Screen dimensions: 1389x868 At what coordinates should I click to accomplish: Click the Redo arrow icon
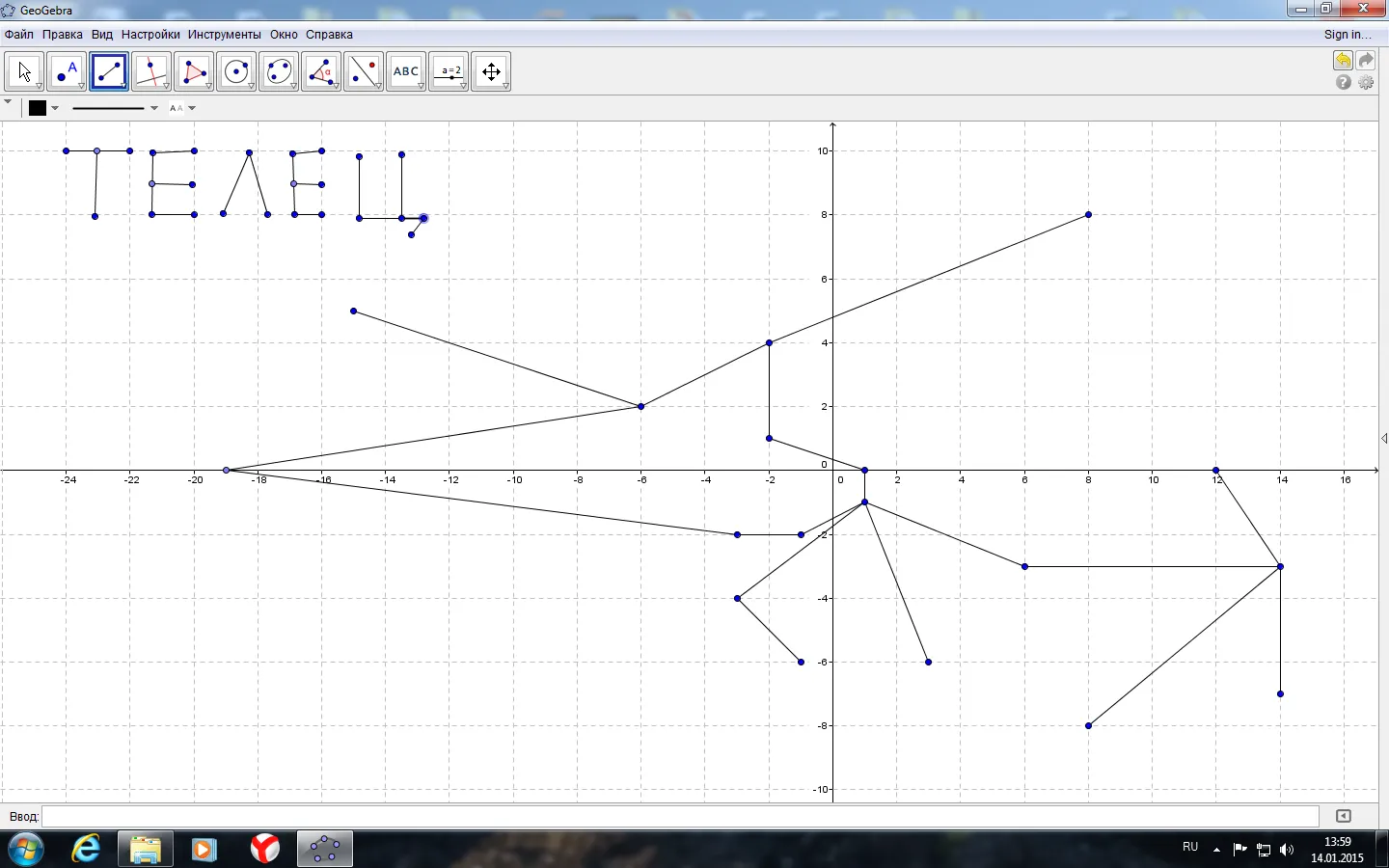point(1366,61)
